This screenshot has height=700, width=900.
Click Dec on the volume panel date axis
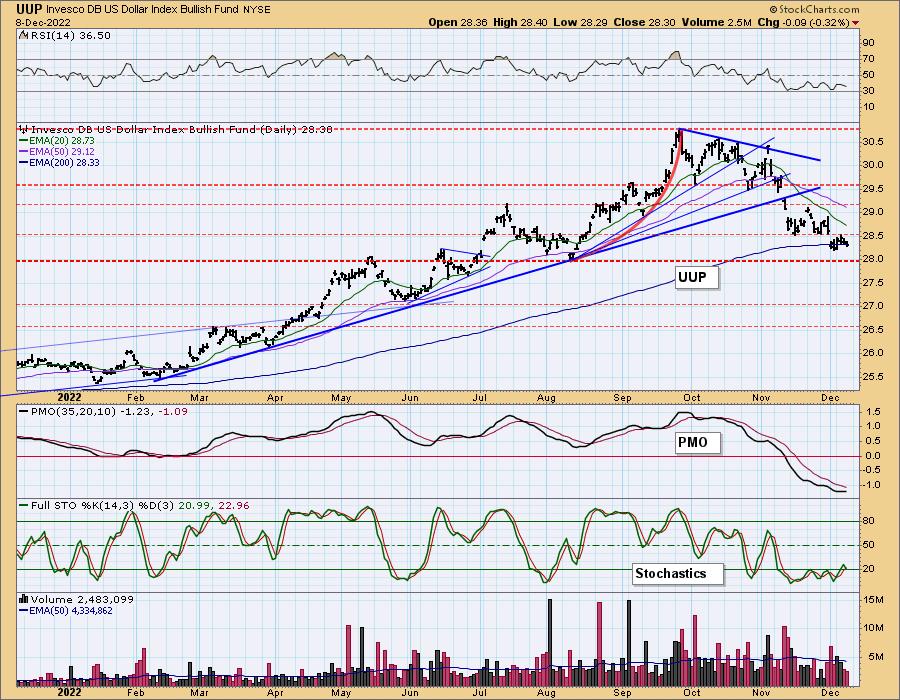click(x=830, y=693)
